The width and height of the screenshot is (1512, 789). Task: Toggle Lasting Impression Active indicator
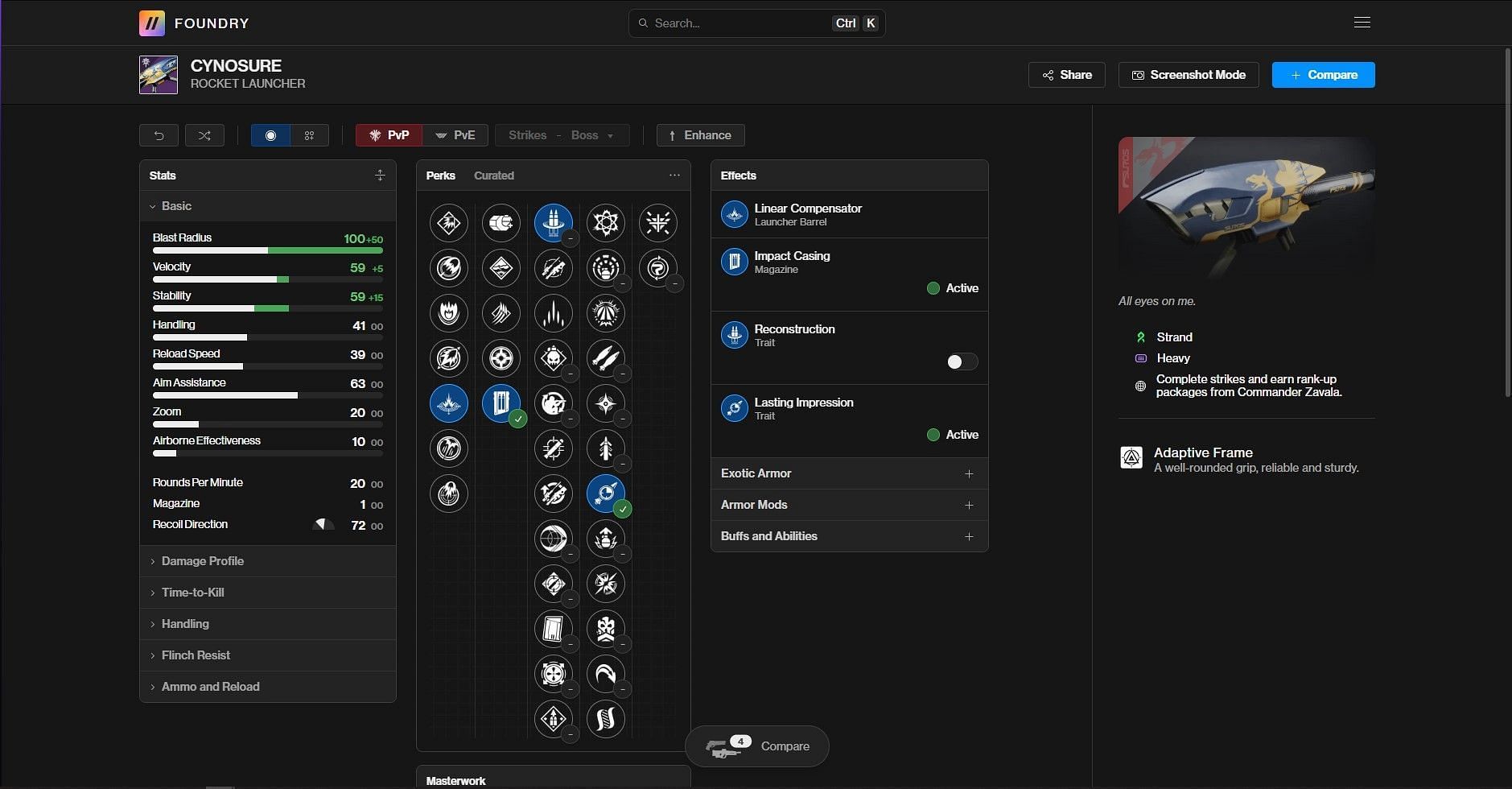(x=953, y=435)
